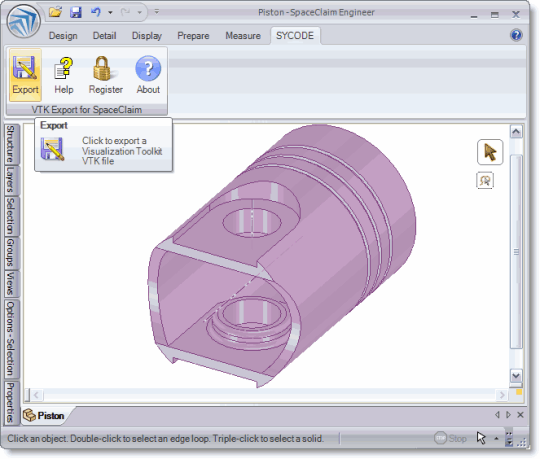Save the document with floppy icon
This screenshot has width=540, height=459.
[75, 12]
